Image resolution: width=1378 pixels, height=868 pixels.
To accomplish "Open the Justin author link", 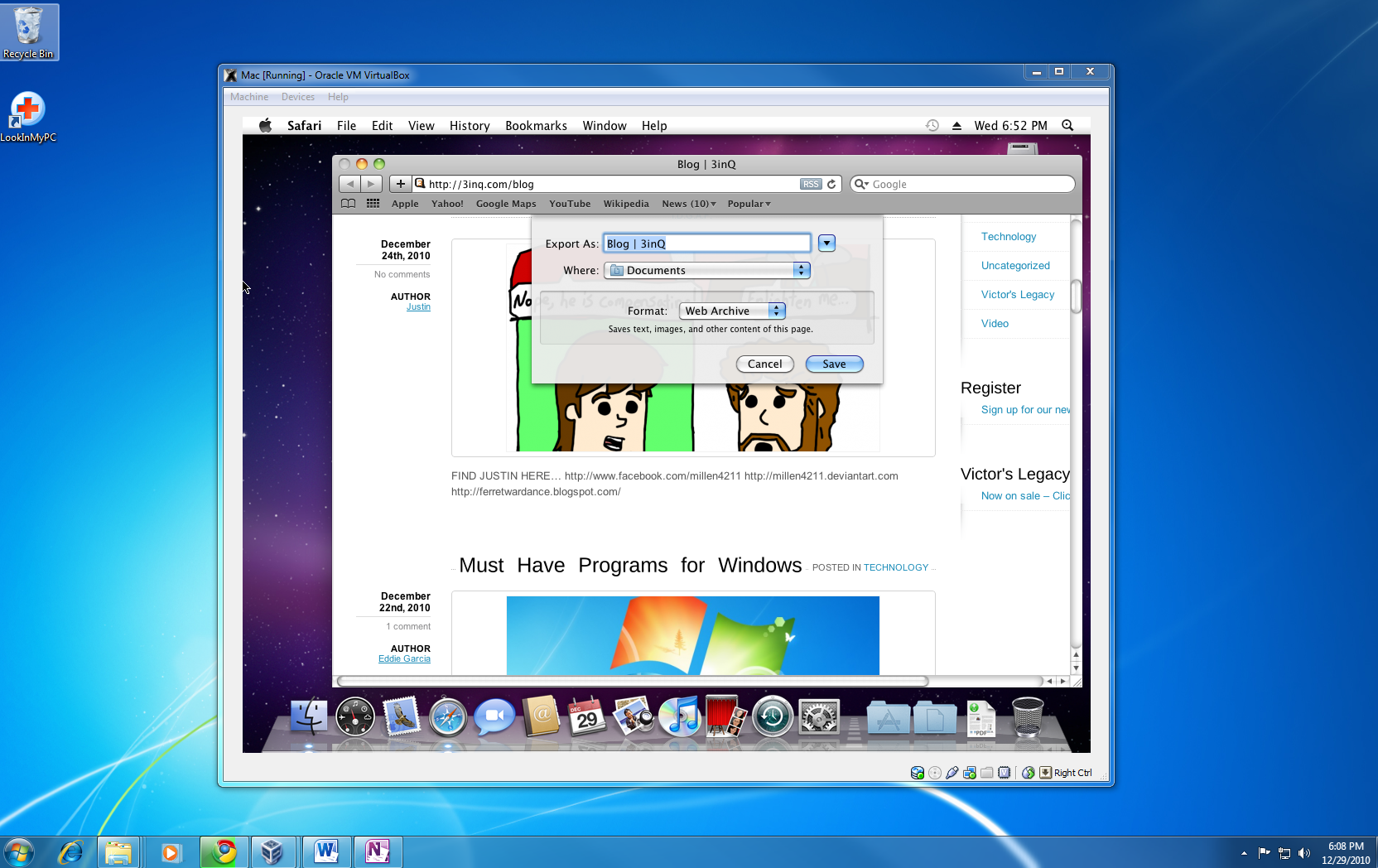I will coord(418,306).
